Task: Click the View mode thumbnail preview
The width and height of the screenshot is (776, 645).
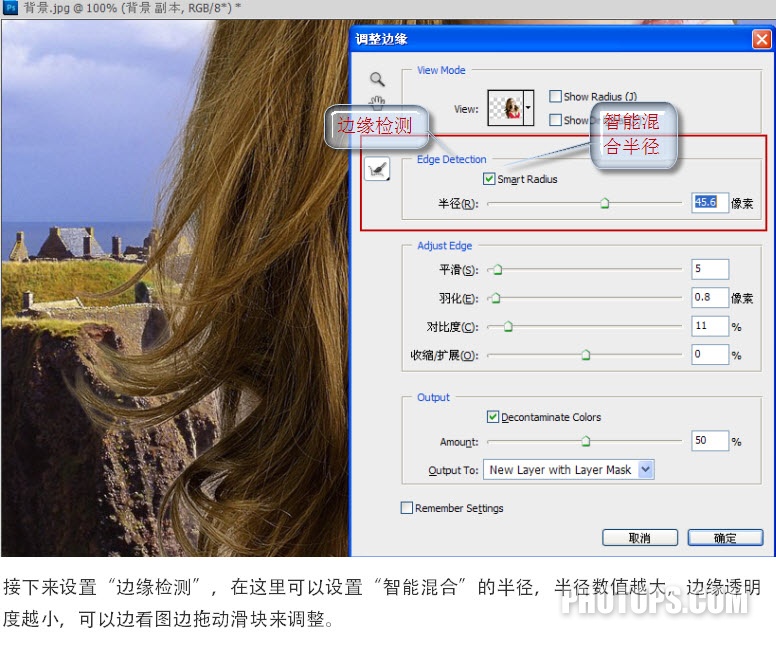Action: pyautogui.click(x=505, y=107)
